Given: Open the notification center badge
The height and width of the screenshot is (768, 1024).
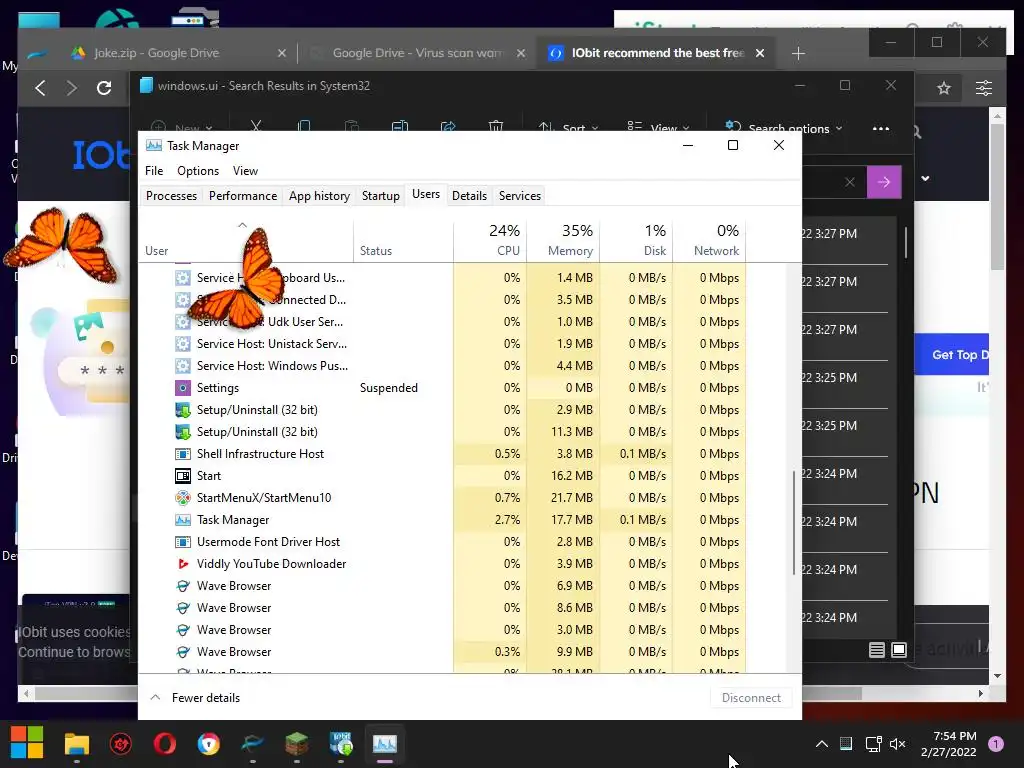Looking at the screenshot, I should 996,744.
